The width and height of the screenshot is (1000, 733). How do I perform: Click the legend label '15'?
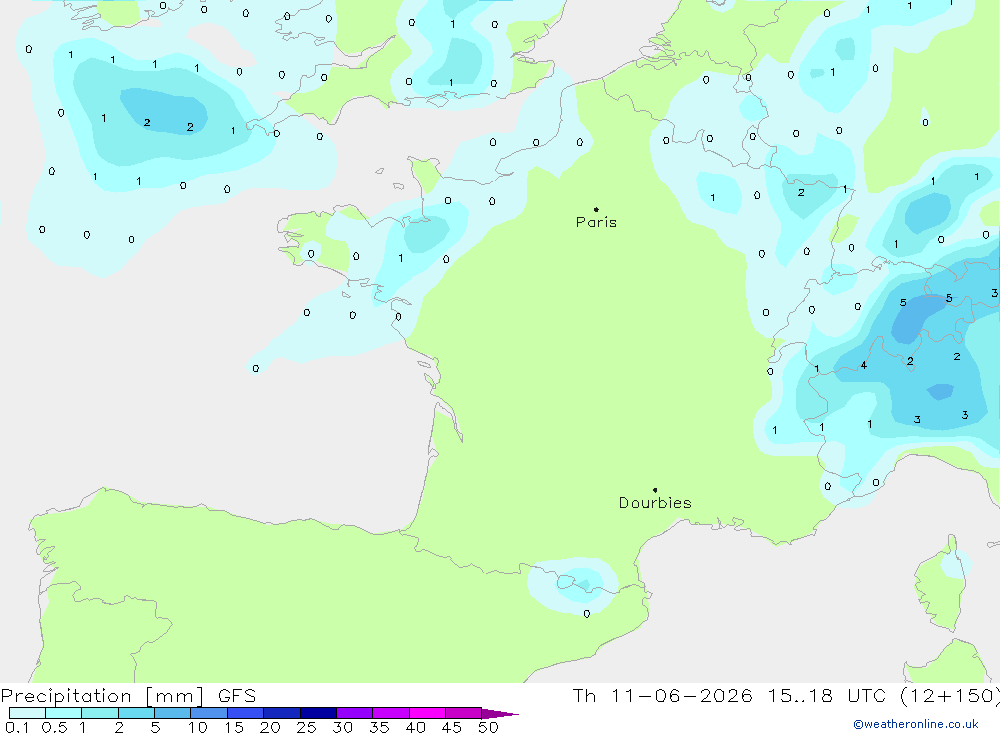234,727
